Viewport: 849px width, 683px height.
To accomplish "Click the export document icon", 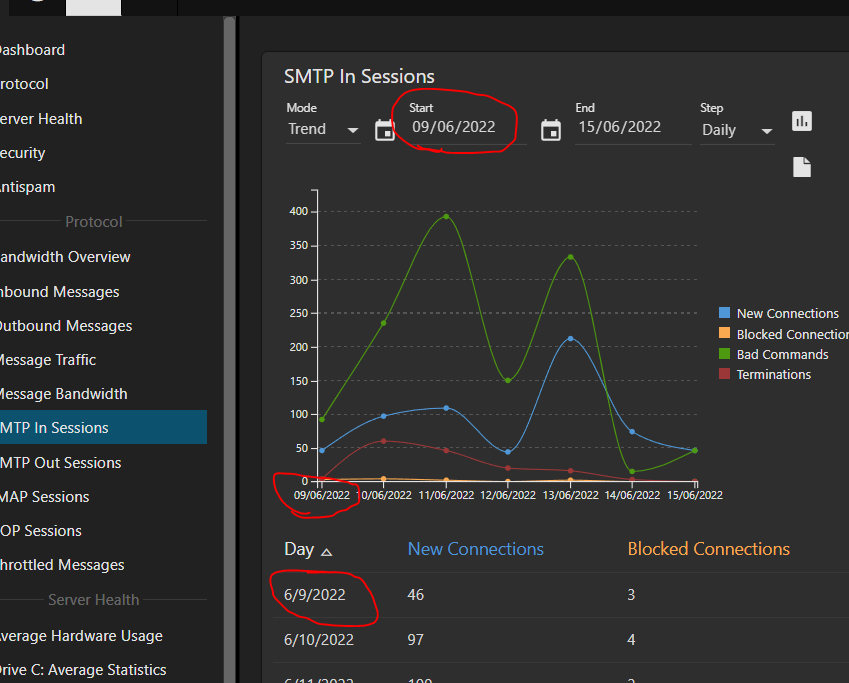I will [802, 167].
